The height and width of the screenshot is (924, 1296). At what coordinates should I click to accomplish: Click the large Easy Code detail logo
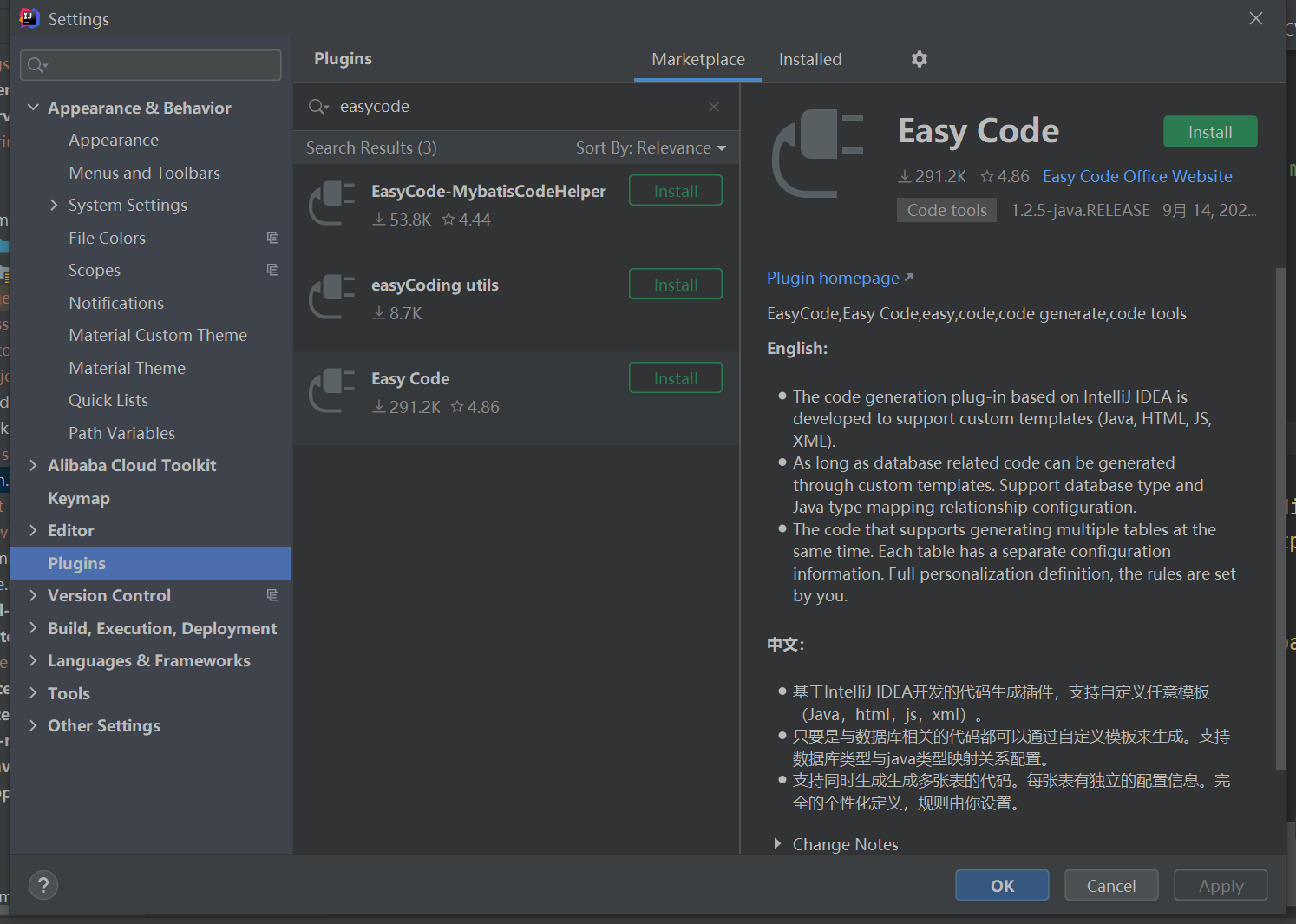point(818,154)
